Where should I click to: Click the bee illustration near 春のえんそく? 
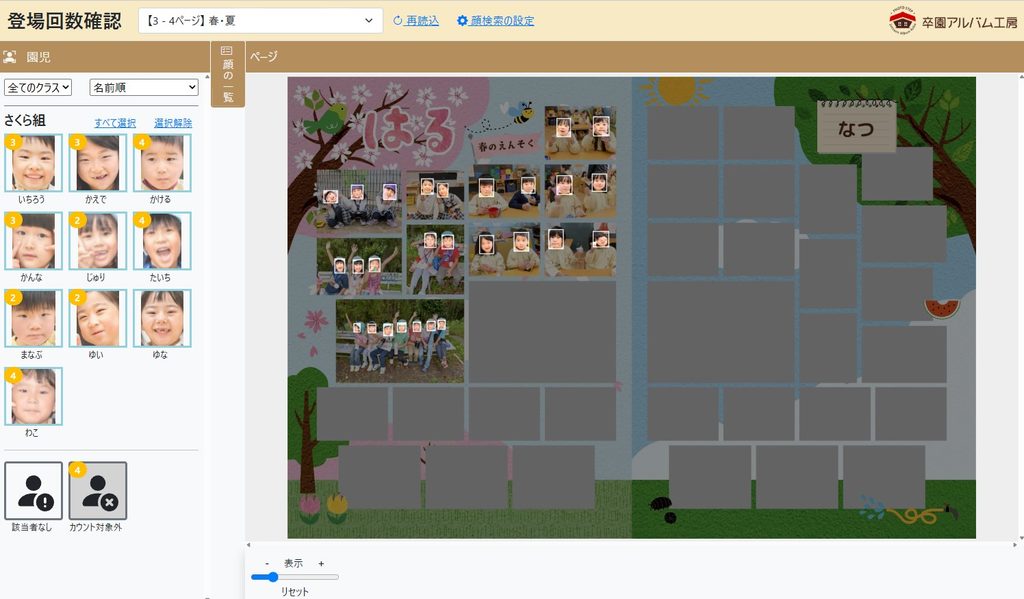click(521, 112)
